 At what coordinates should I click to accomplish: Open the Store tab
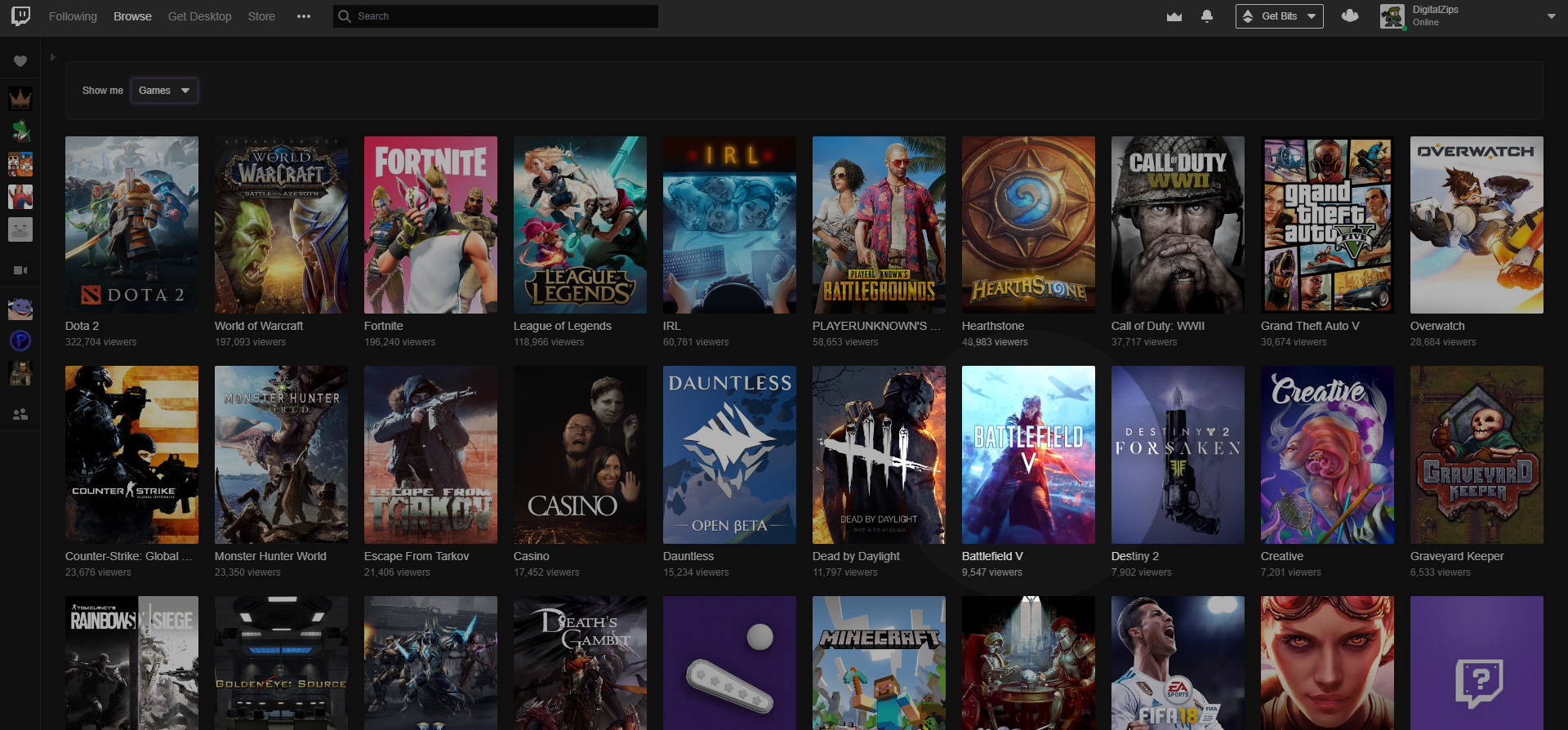(x=261, y=16)
